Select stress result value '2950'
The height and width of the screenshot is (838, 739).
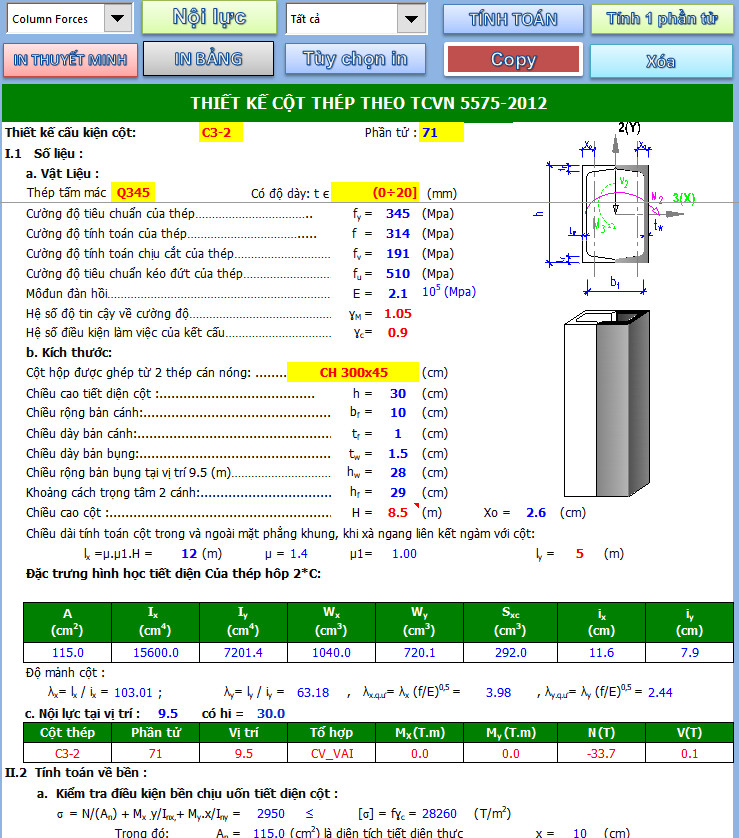pos(270,813)
